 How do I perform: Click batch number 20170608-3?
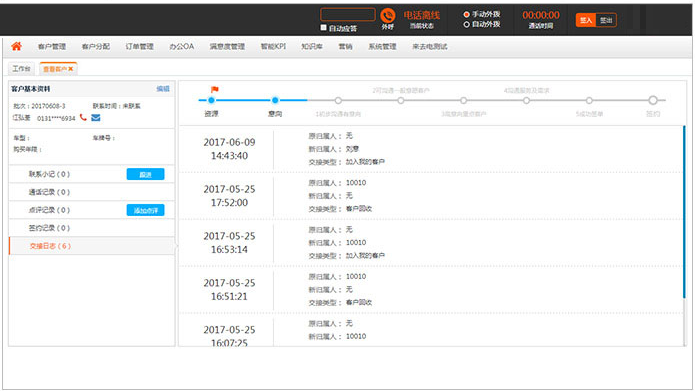pos(48,106)
